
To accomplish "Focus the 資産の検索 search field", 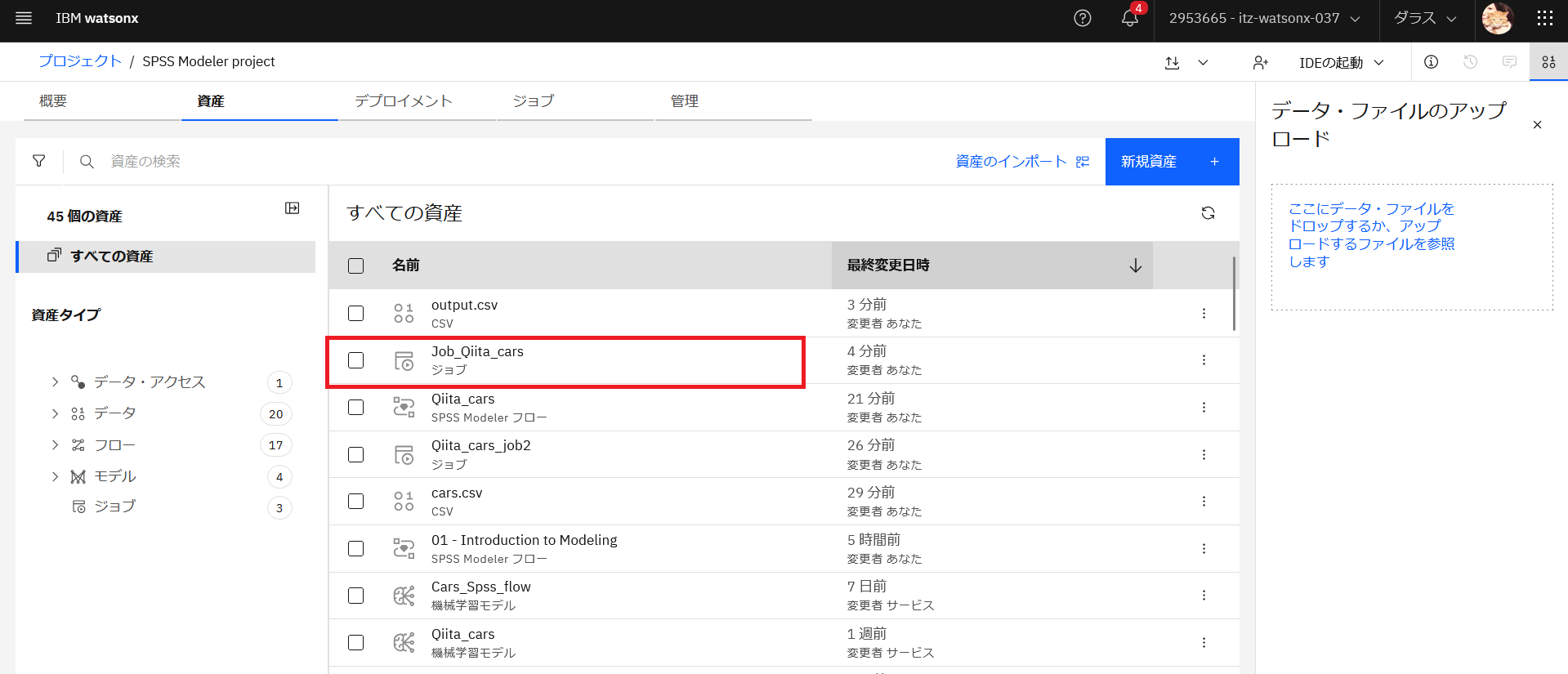I will pyautogui.click(x=523, y=162).
